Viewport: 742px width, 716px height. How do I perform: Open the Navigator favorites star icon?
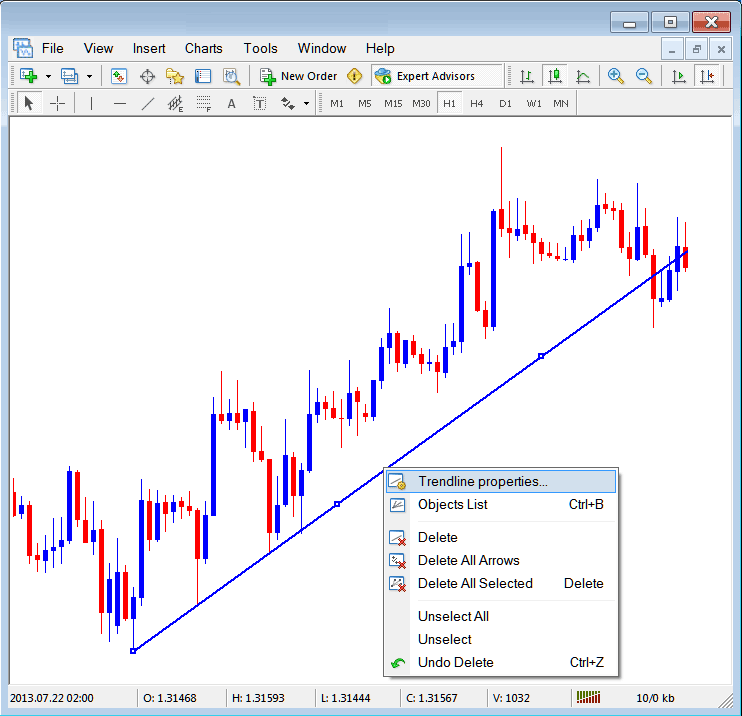[175, 76]
